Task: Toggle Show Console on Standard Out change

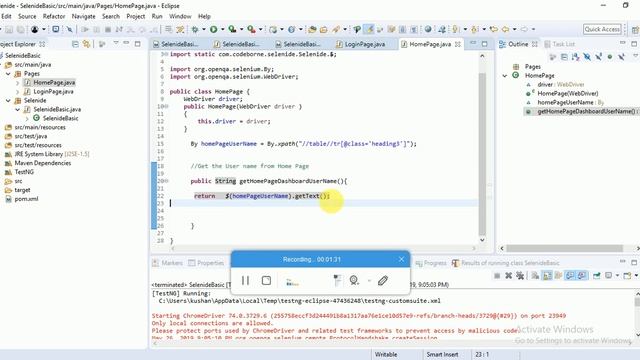Action: 570,276
